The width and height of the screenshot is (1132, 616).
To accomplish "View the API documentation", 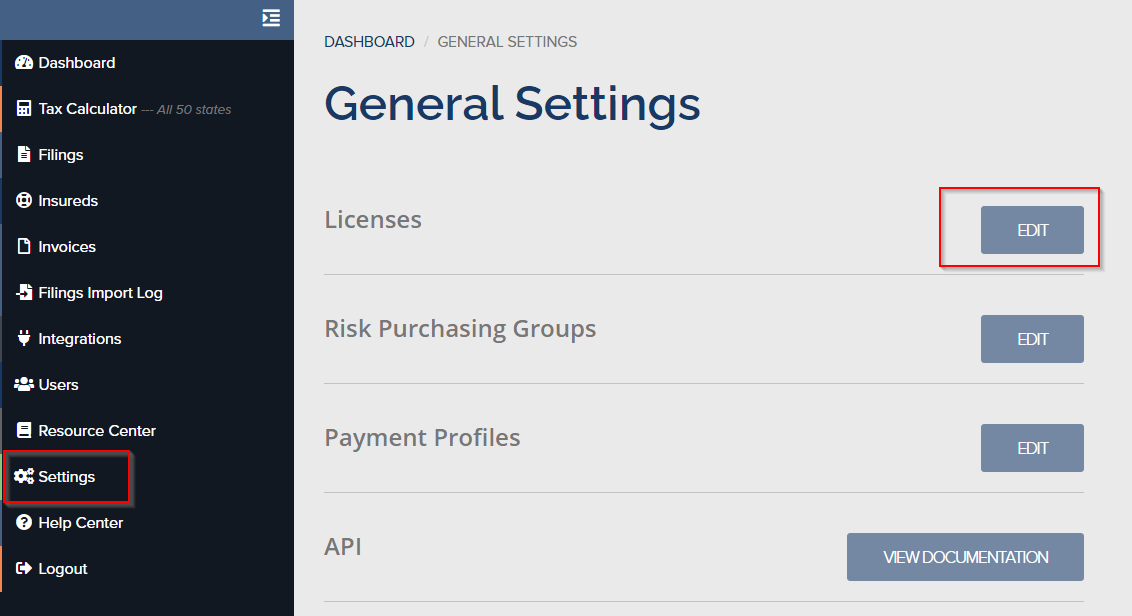I will pos(965,556).
